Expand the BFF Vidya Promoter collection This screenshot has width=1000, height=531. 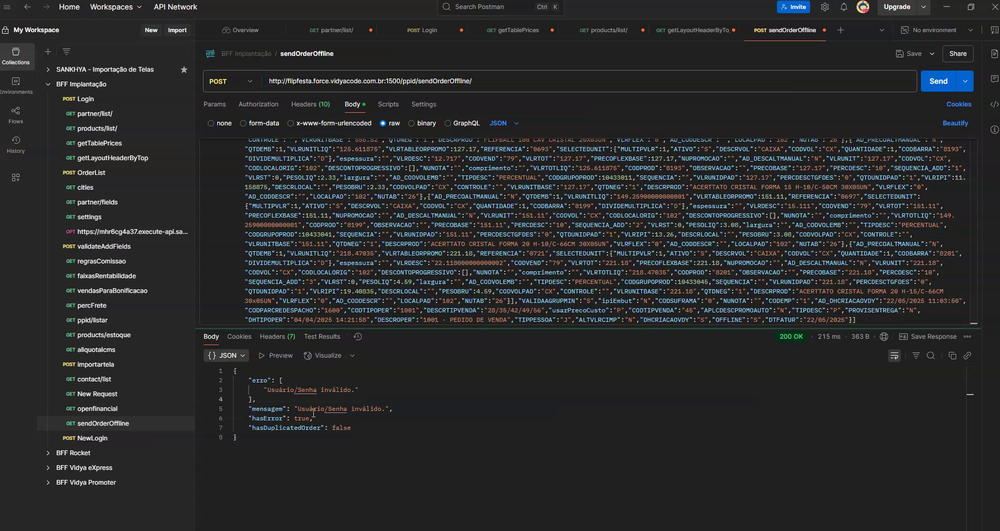click(x=48, y=483)
